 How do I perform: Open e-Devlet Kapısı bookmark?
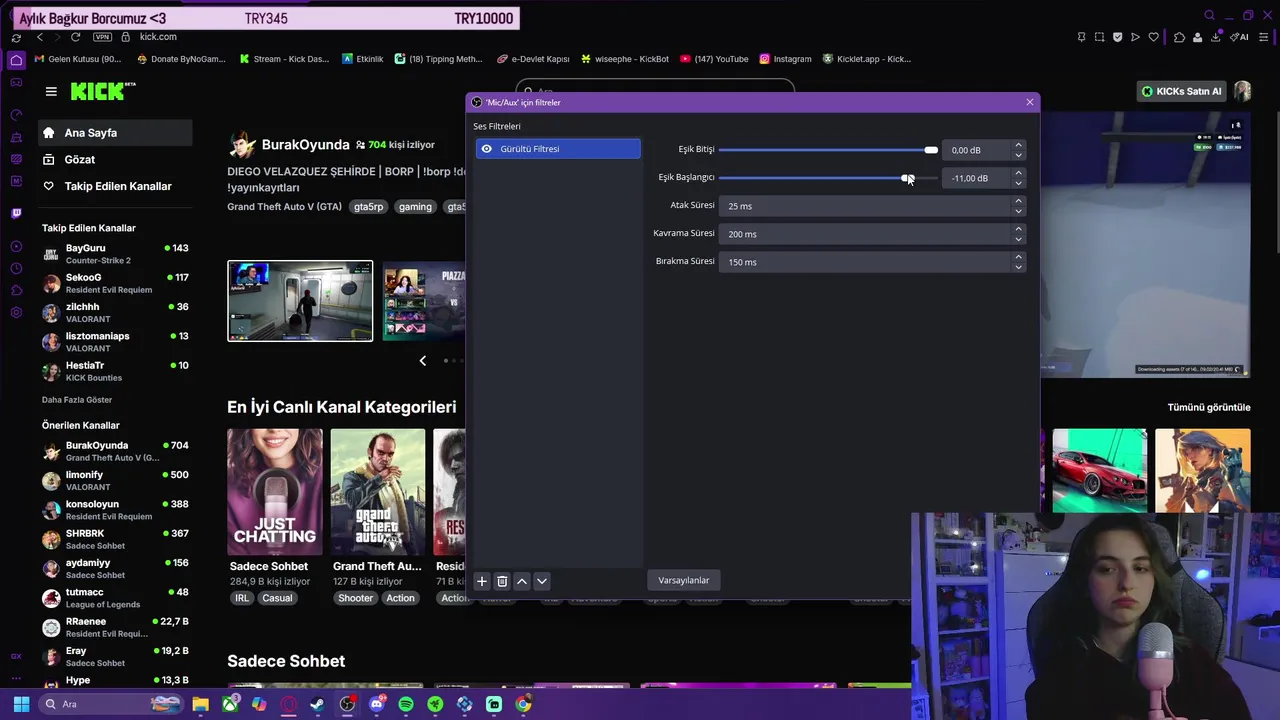533,59
